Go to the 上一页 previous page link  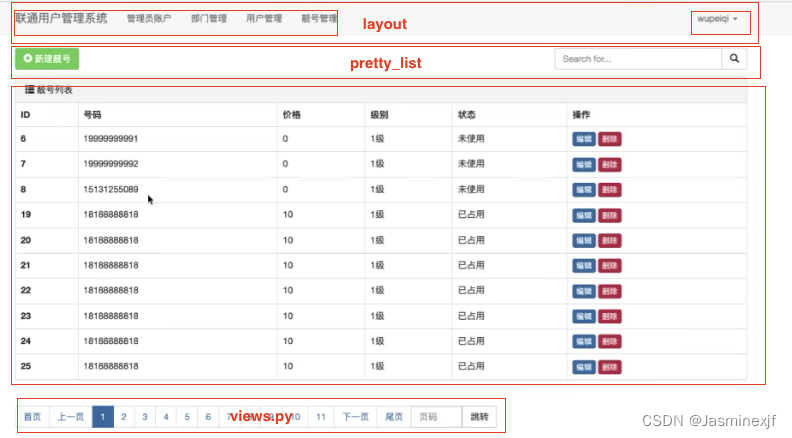click(x=70, y=417)
